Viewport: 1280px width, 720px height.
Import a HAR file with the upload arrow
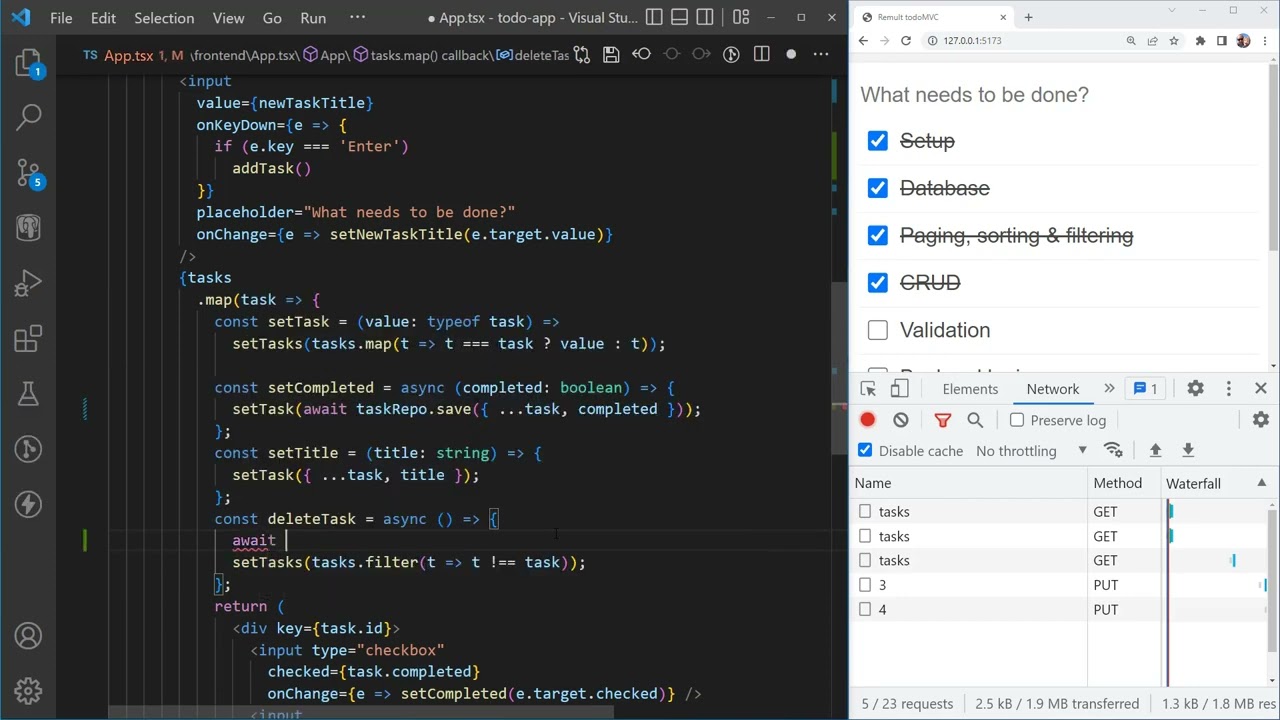(x=1155, y=450)
